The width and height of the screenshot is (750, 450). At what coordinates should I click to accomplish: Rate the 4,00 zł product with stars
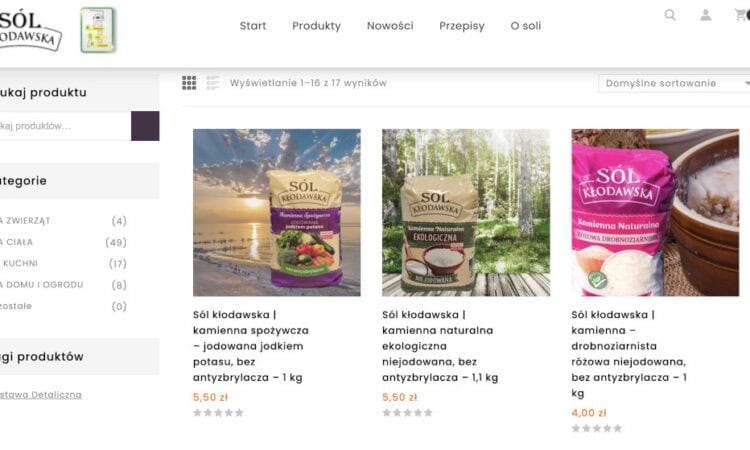pos(597,428)
